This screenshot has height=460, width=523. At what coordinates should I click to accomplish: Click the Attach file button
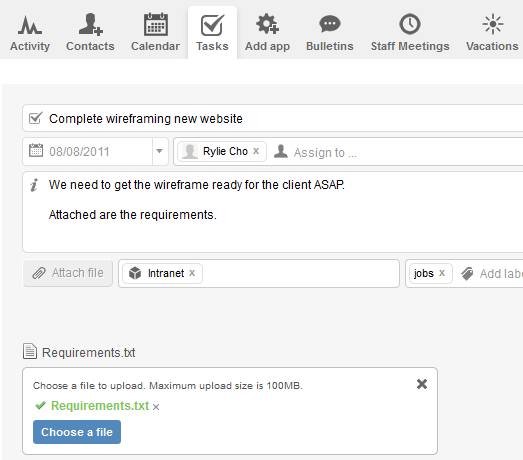(68, 273)
